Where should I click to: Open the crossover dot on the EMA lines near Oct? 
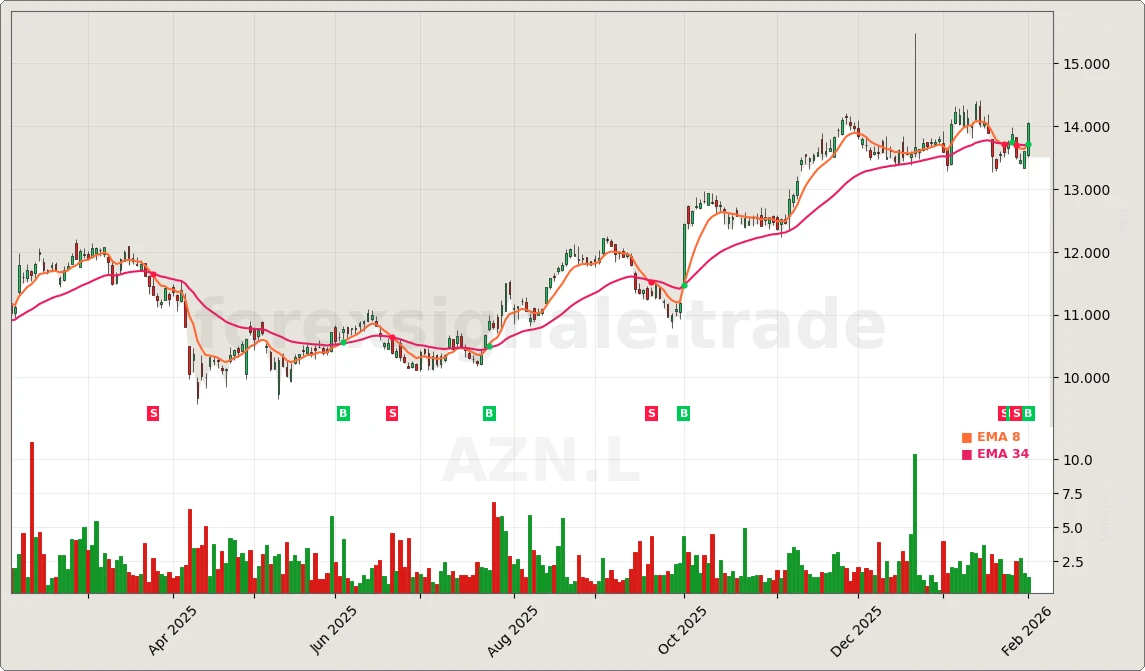pyautogui.click(x=684, y=285)
